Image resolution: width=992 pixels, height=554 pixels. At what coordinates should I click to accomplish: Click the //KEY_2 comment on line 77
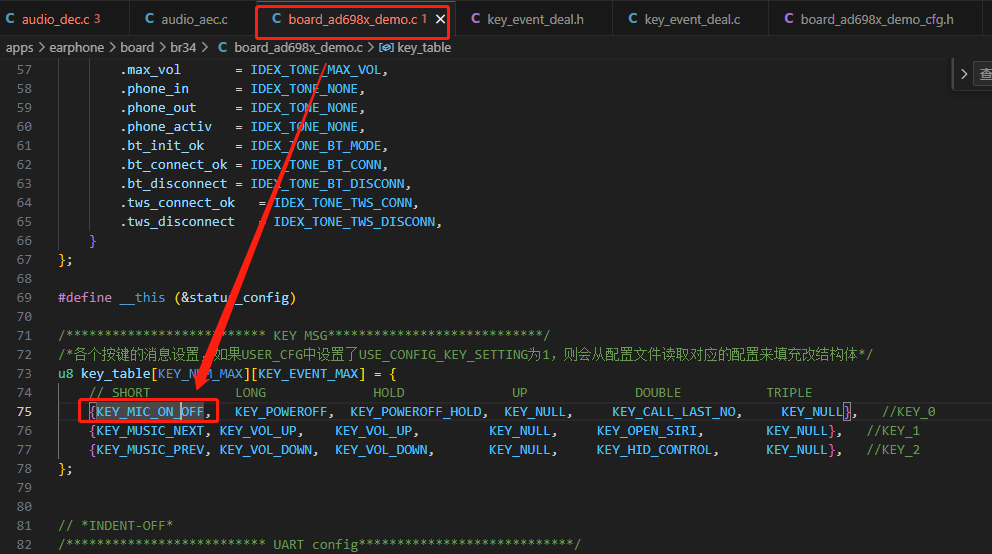click(893, 450)
